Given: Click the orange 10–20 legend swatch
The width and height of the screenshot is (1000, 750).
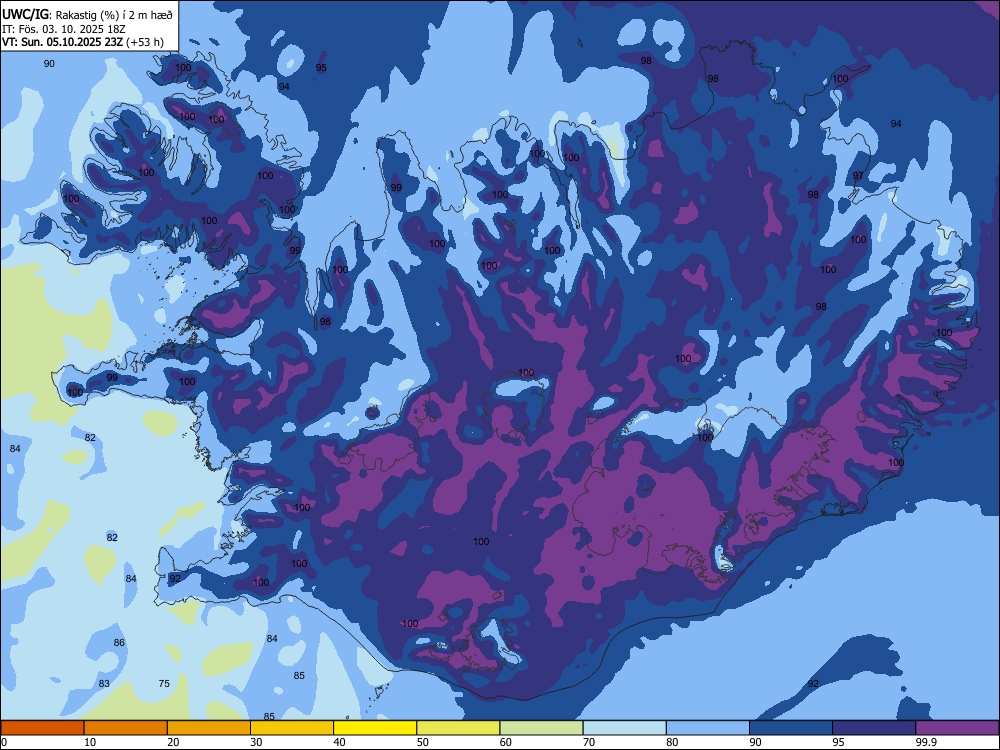Looking at the screenshot, I should 126,728.
